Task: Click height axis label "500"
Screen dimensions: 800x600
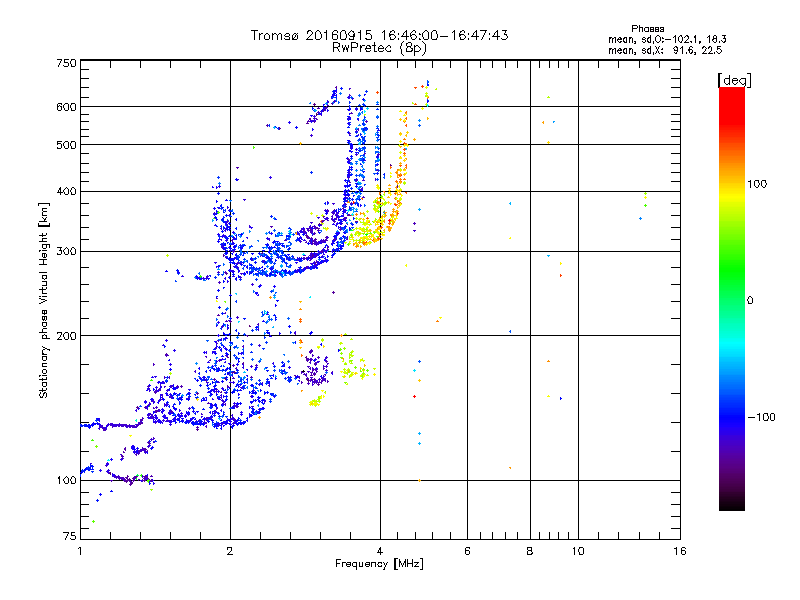Action: point(66,145)
